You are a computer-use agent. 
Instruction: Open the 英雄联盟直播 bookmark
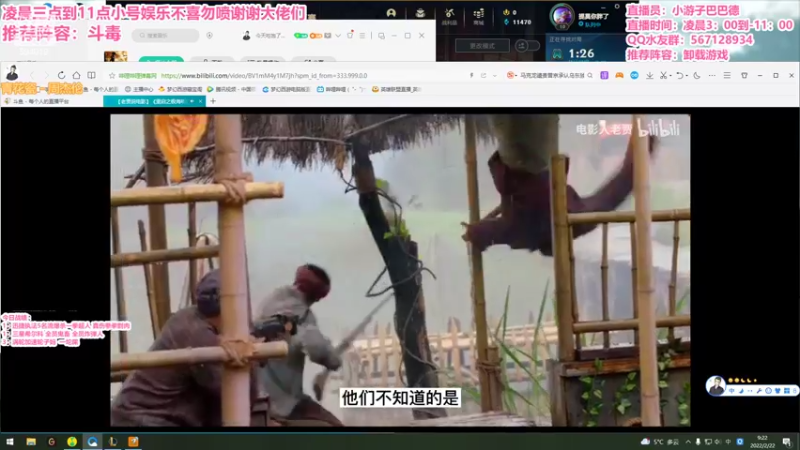[x=396, y=89]
